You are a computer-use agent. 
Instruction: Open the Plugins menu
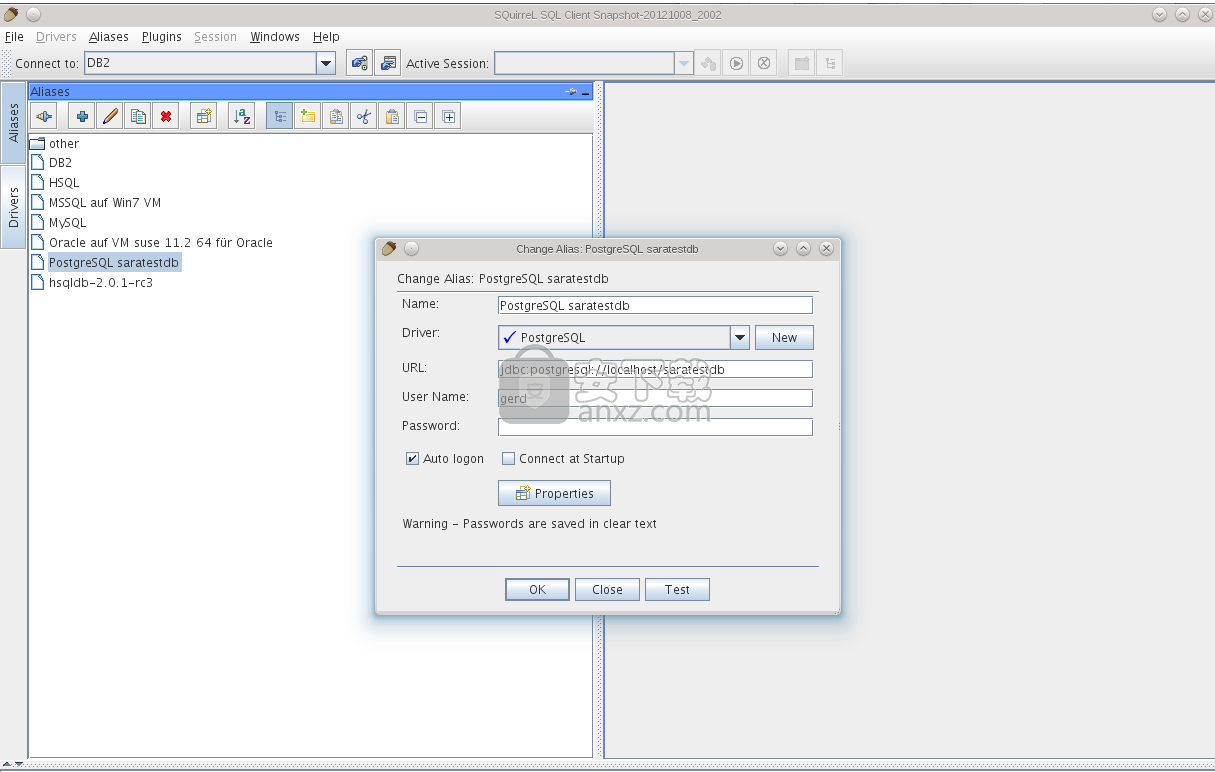(x=161, y=37)
